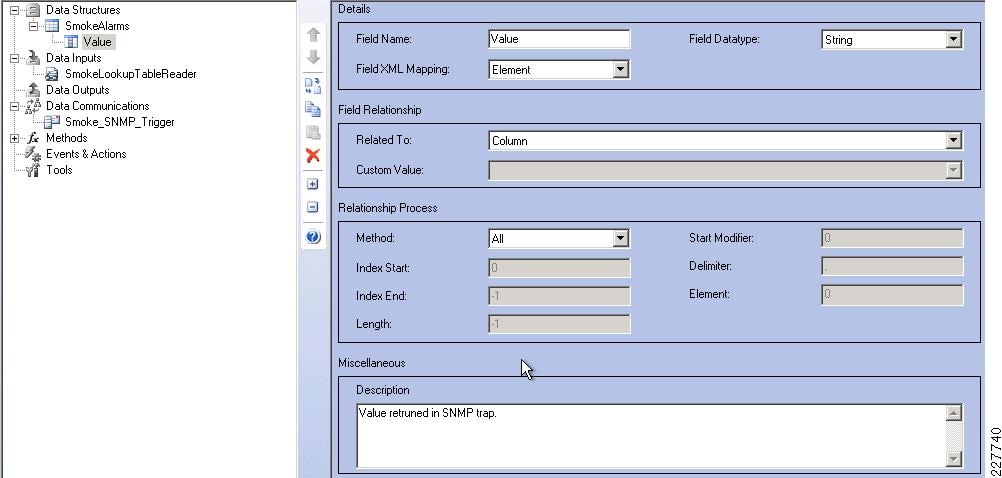This screenshot has height=478, width=1002.
Task: Click the SmokeLookupTableReader icon
Action: click(52, 74)
